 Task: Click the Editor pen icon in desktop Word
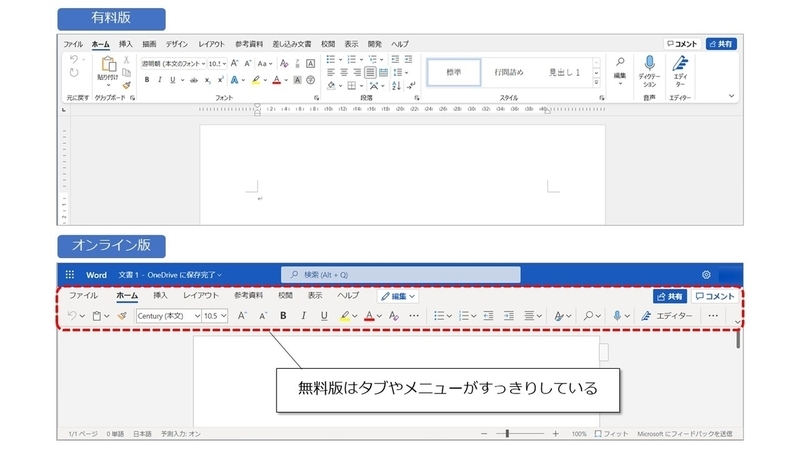680,63
